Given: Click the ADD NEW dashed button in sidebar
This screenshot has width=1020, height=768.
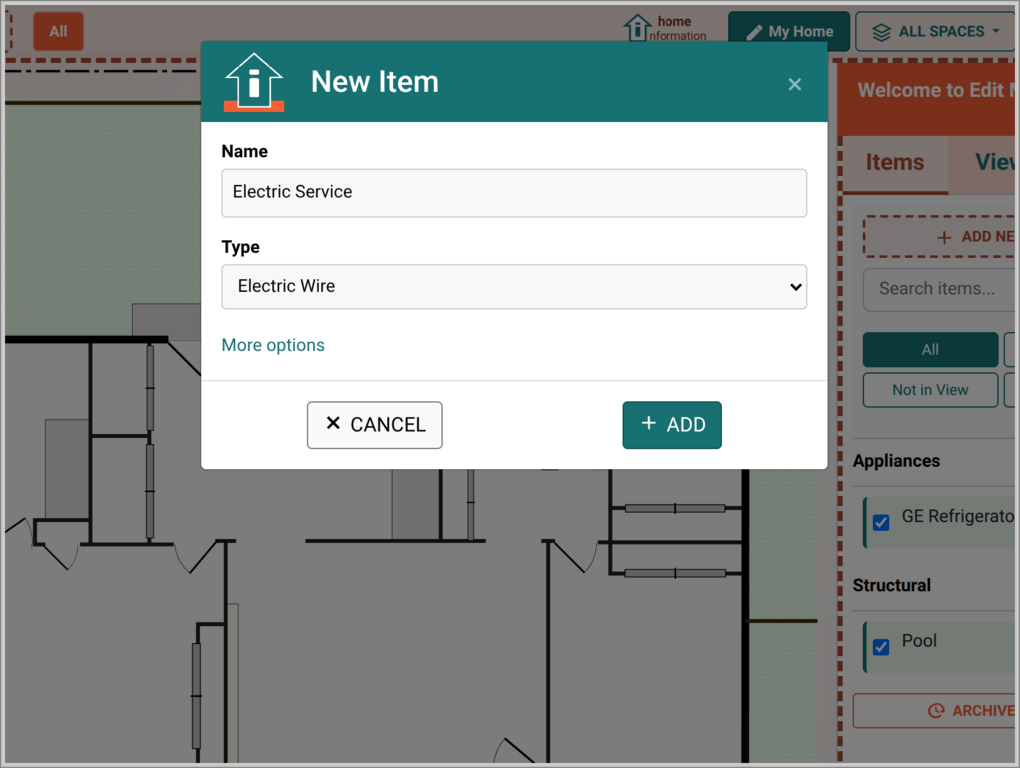Looking at the screenshot, I should pos(940,237).
